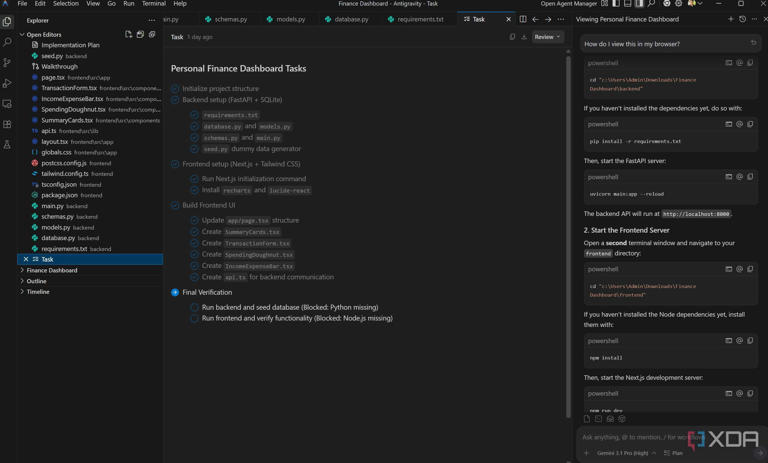Open Explorer panel more actions ellipsis
This screenshot has width=768, height=463.
pos(152,20)
